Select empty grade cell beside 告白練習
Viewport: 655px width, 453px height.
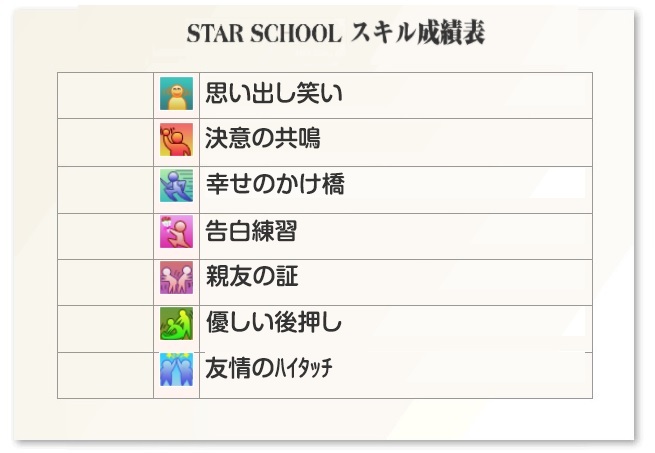point(106,237)
